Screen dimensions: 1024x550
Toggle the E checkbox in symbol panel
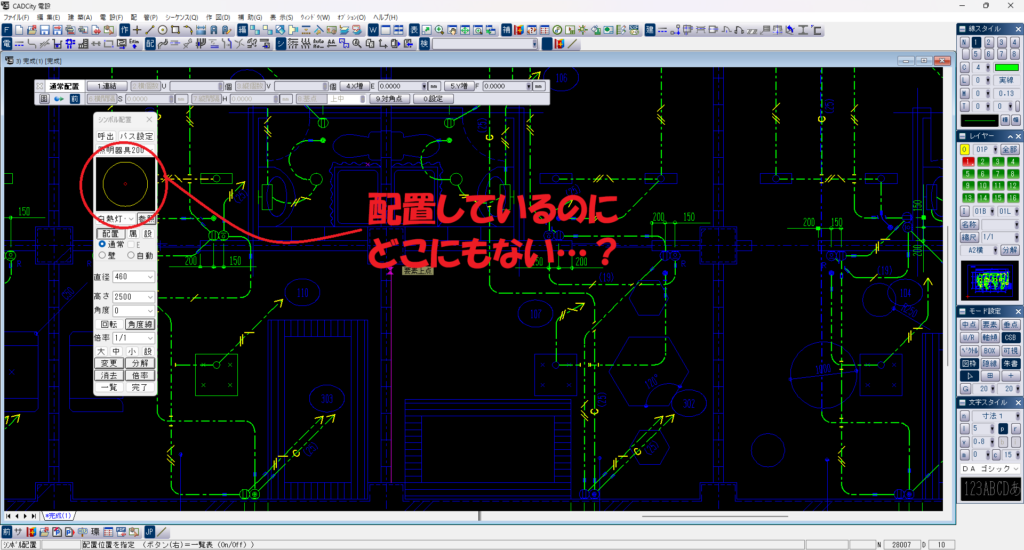131,244
